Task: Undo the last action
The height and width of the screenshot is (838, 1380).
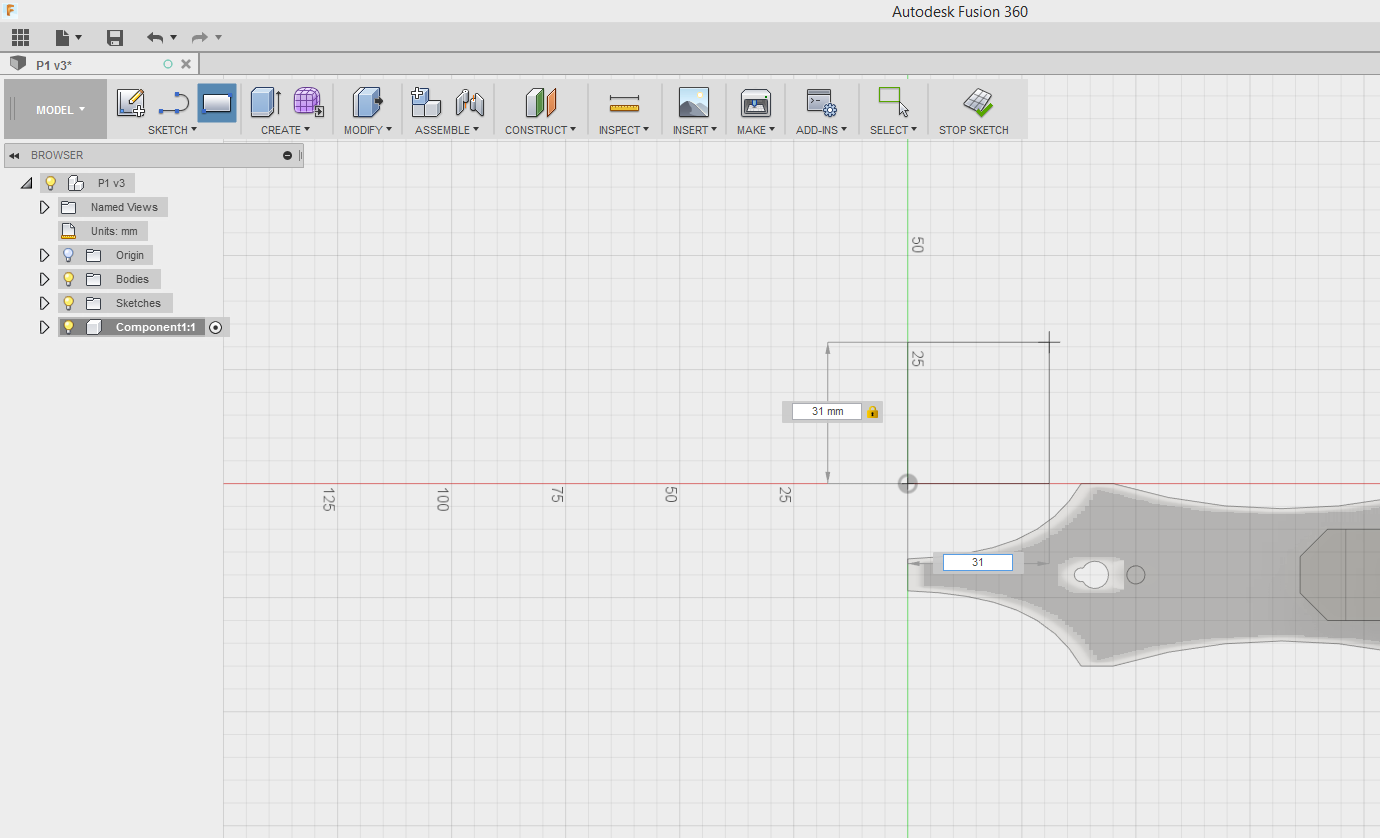Action: [x=155, y=38]
